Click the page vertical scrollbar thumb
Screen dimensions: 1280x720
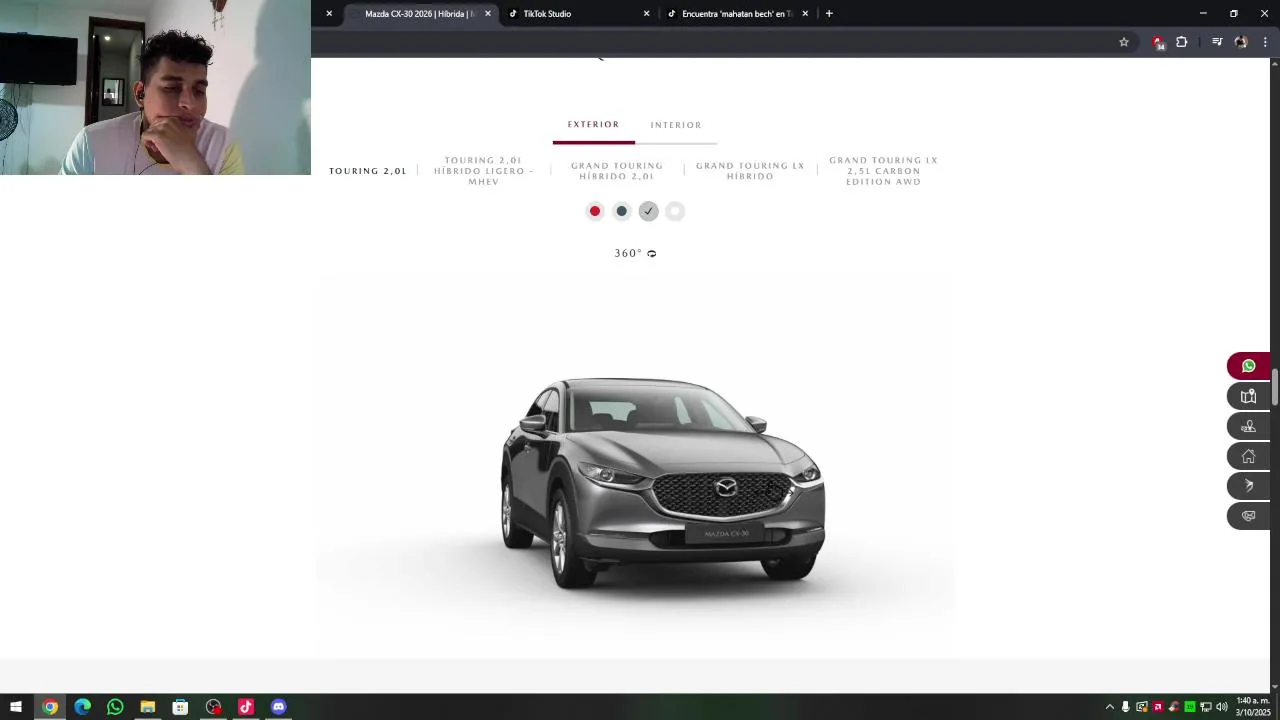point(1275,386)
